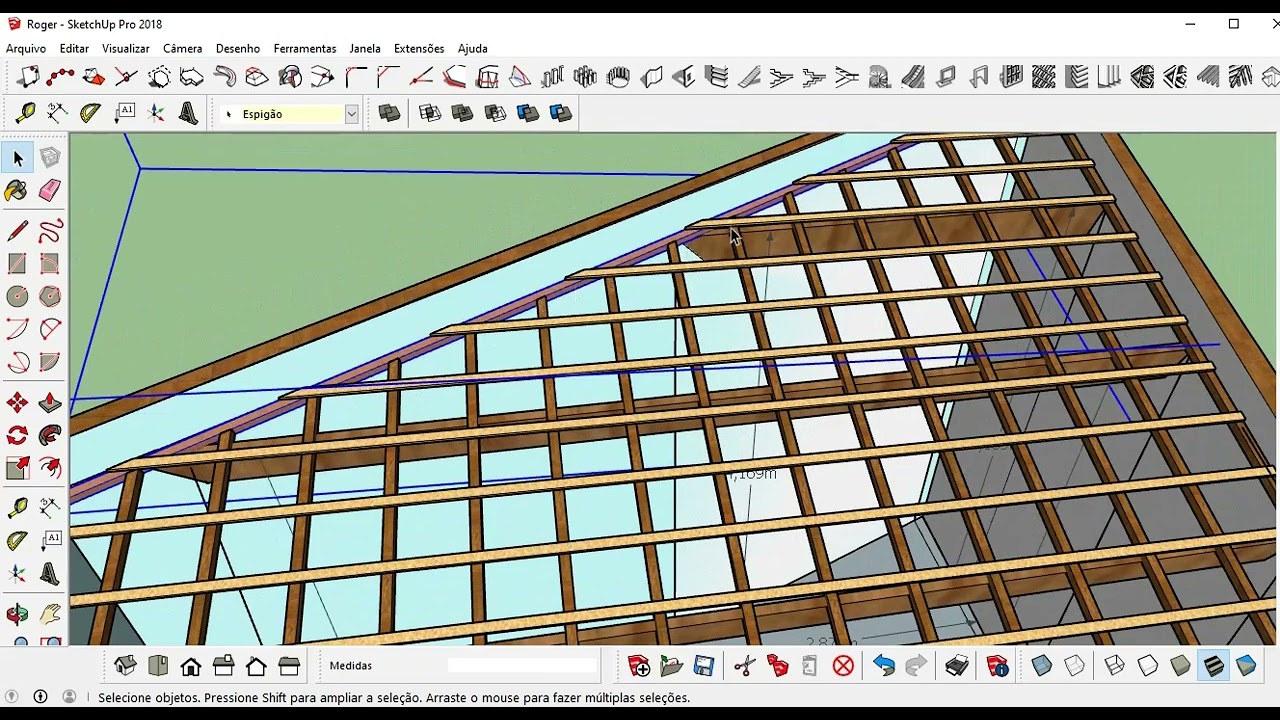Click the status text starting "Selecione objetos"

394,698
